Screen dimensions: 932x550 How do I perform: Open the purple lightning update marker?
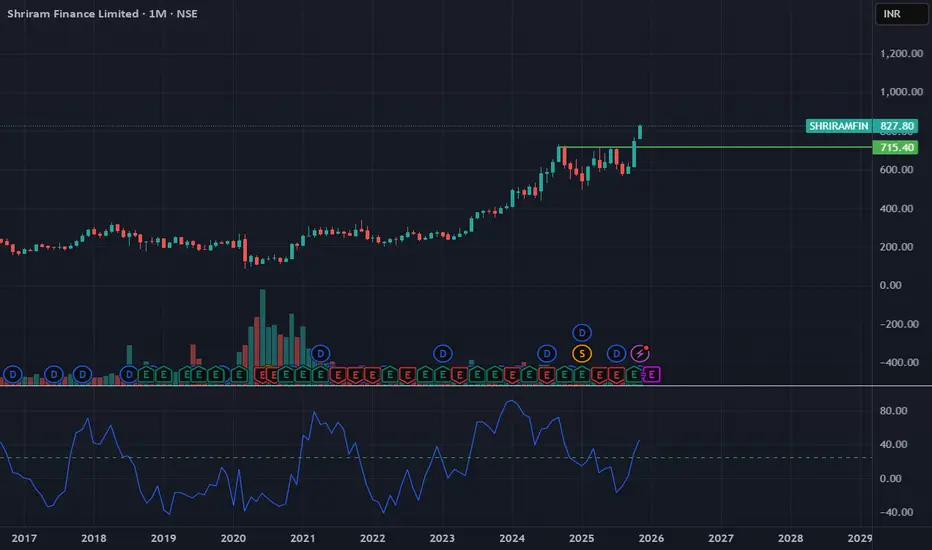click(x=640, y=354)
